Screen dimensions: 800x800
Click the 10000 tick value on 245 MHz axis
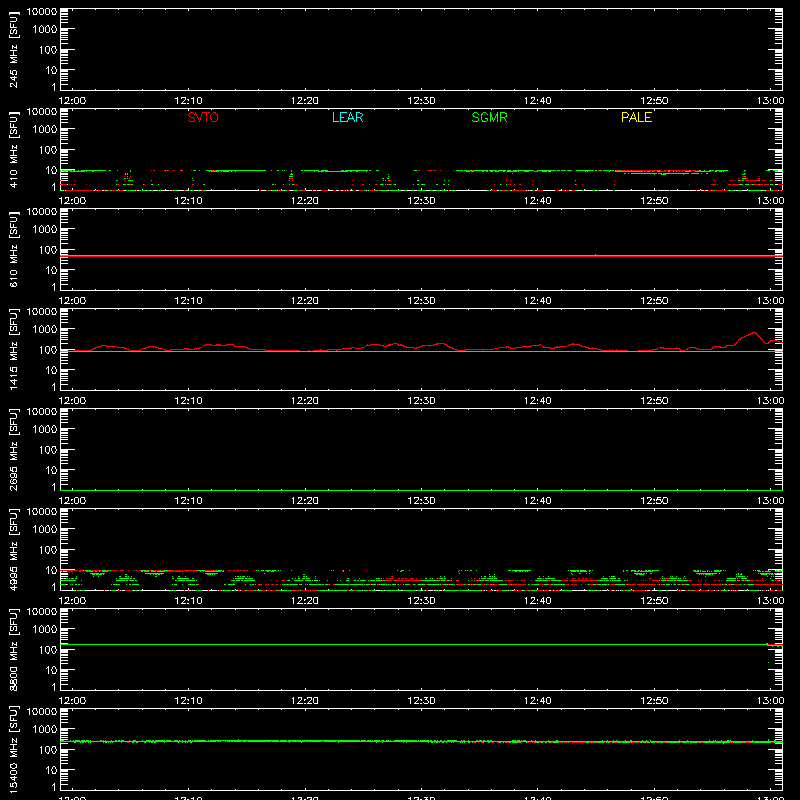click(x=42, y=12)
